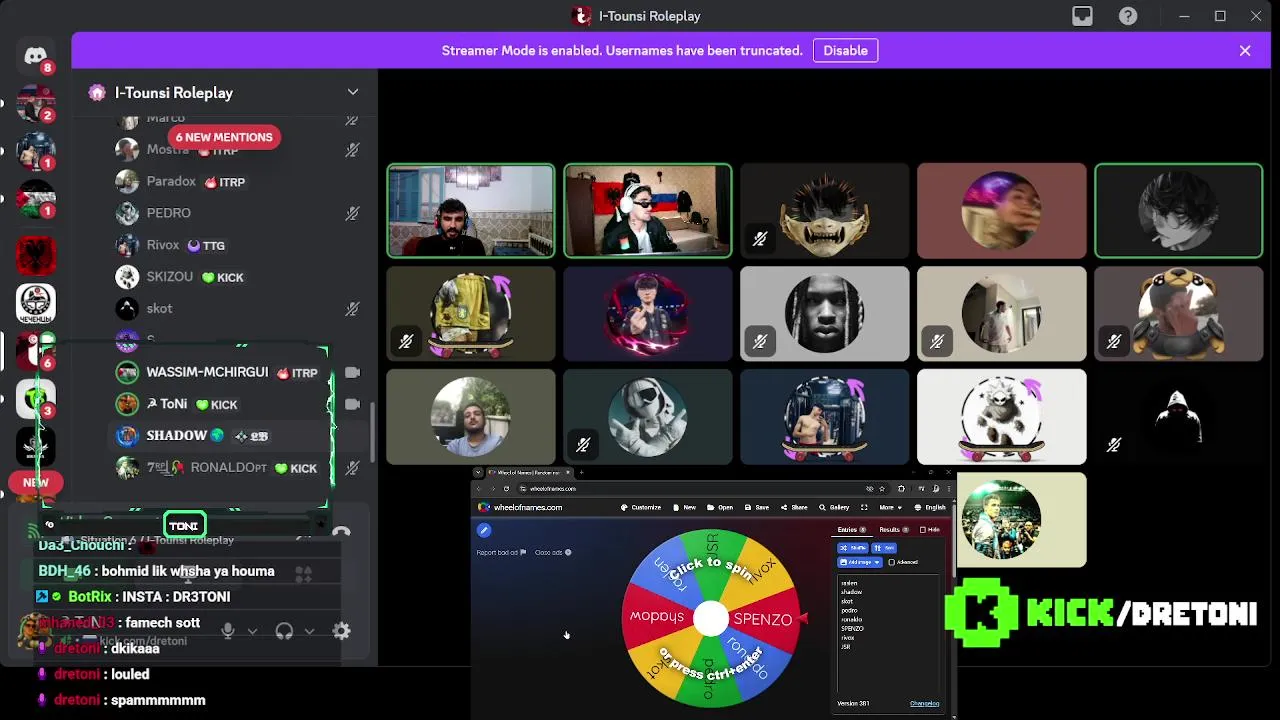1280x720 pixels.
Task: Open the Chrome extensions puzzle icon
Action: click(901, 489)
